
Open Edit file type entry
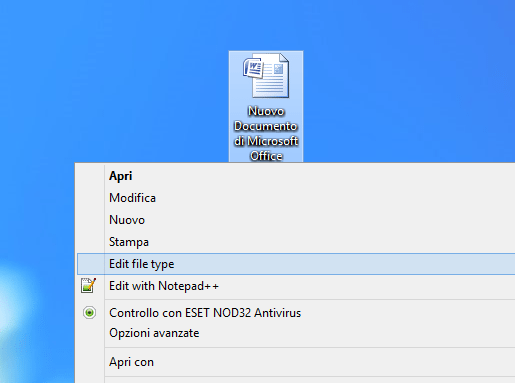click(296, 264)
